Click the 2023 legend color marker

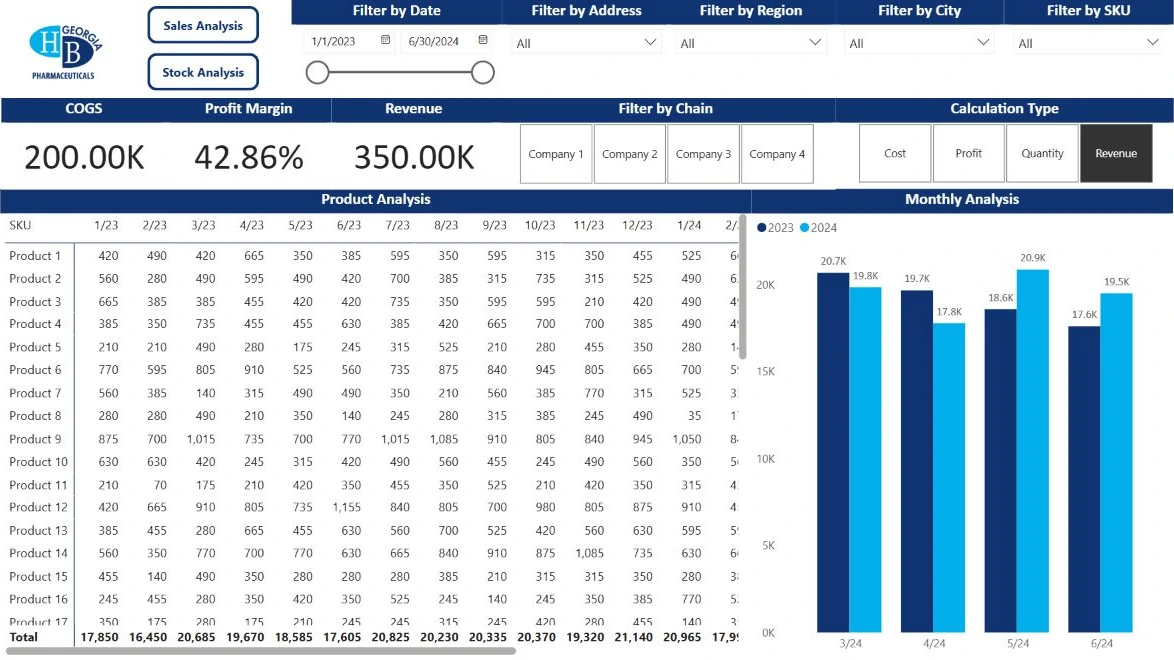coord(761,228)
